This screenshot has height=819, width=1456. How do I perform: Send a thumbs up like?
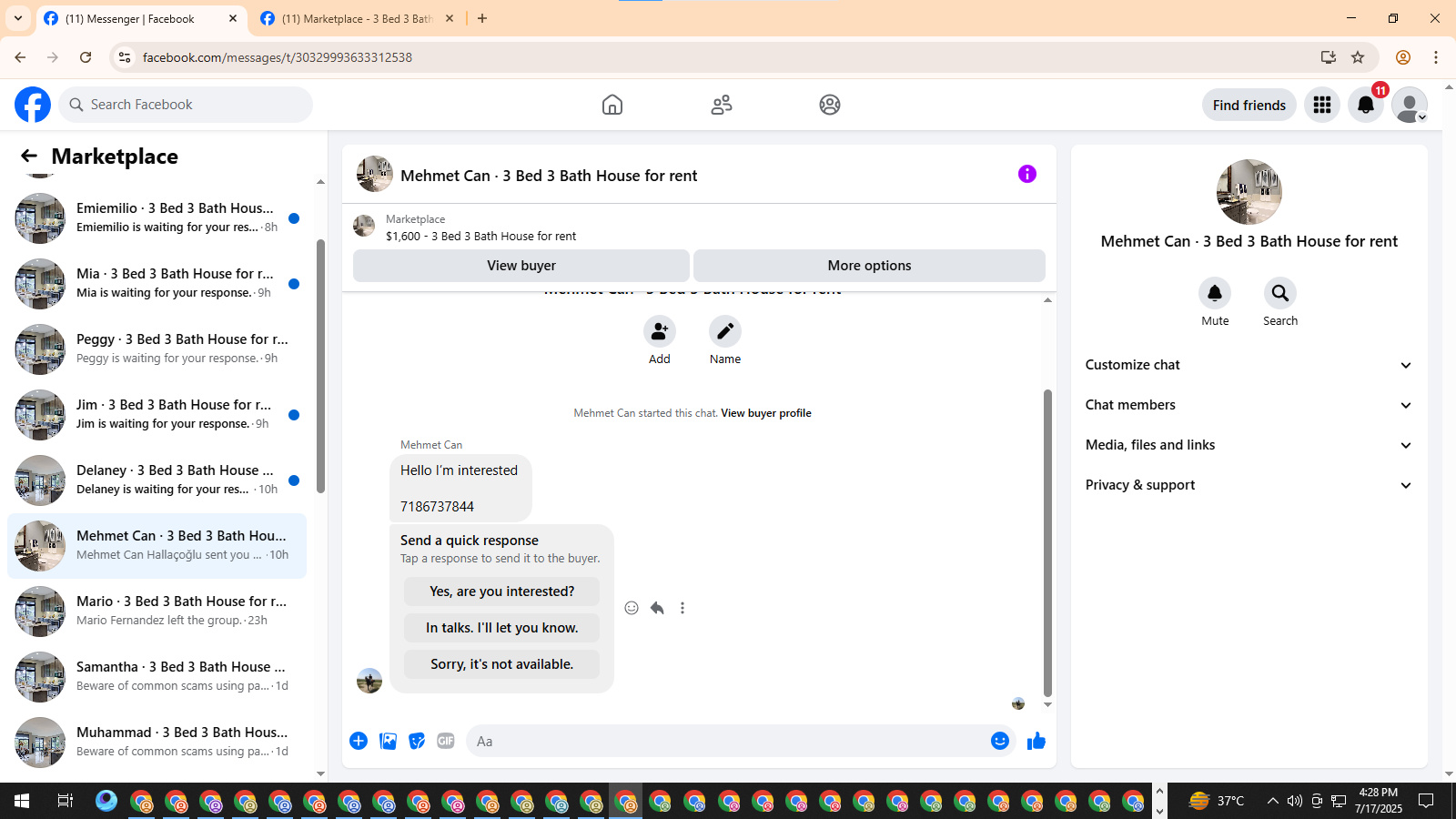(1036, 741)
